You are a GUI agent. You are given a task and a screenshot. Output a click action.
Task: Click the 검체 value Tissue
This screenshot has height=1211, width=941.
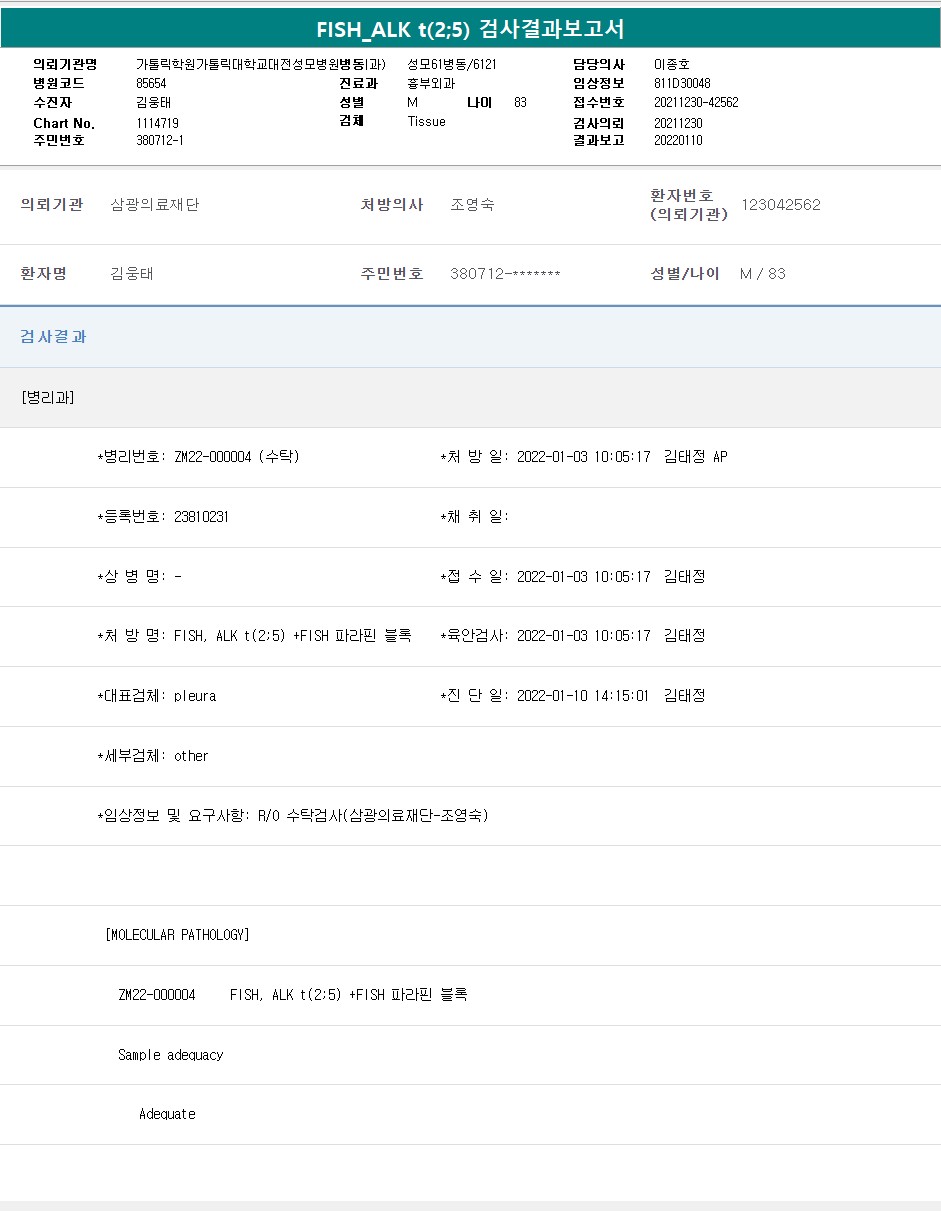point(427,121)
